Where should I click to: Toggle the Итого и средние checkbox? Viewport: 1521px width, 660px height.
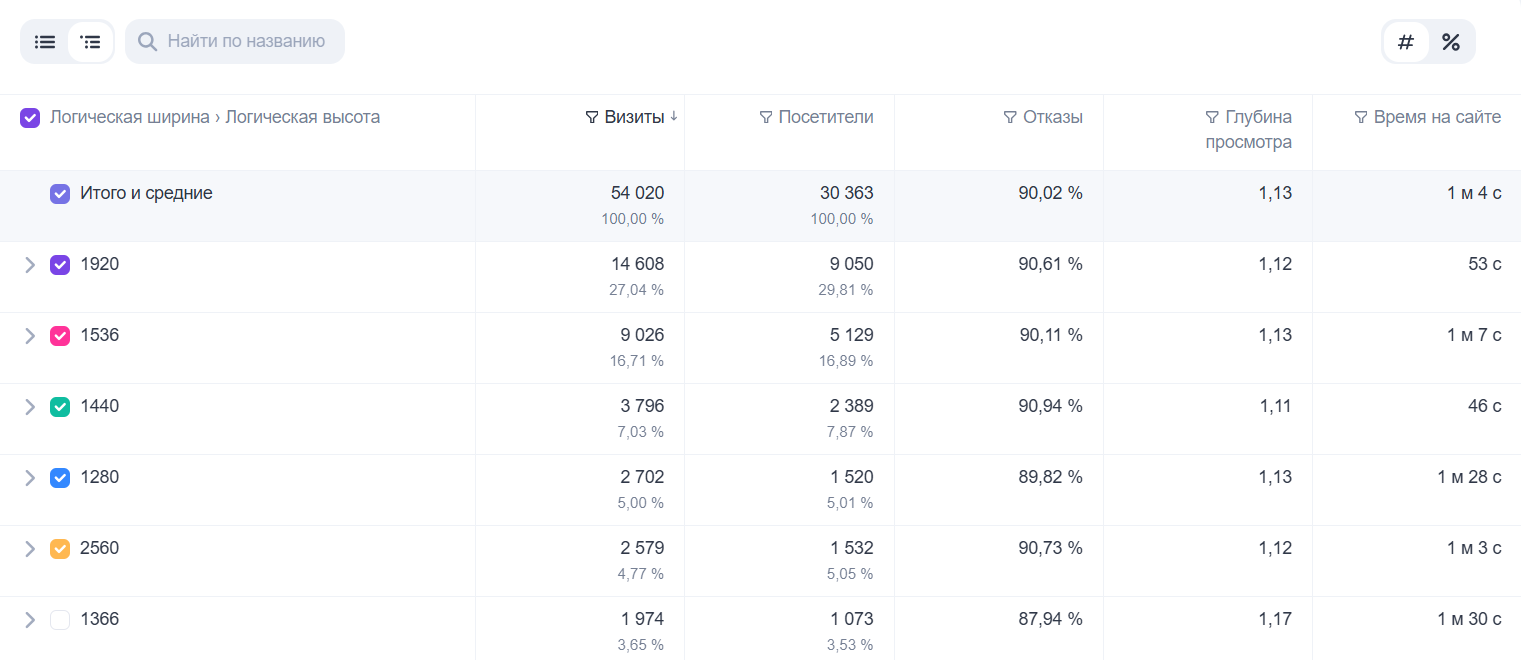coord(60,194)
